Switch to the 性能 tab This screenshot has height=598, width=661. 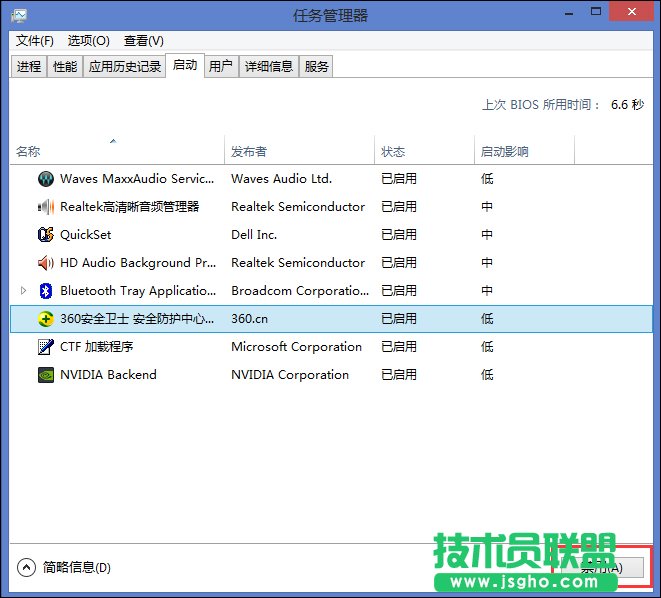65,67
